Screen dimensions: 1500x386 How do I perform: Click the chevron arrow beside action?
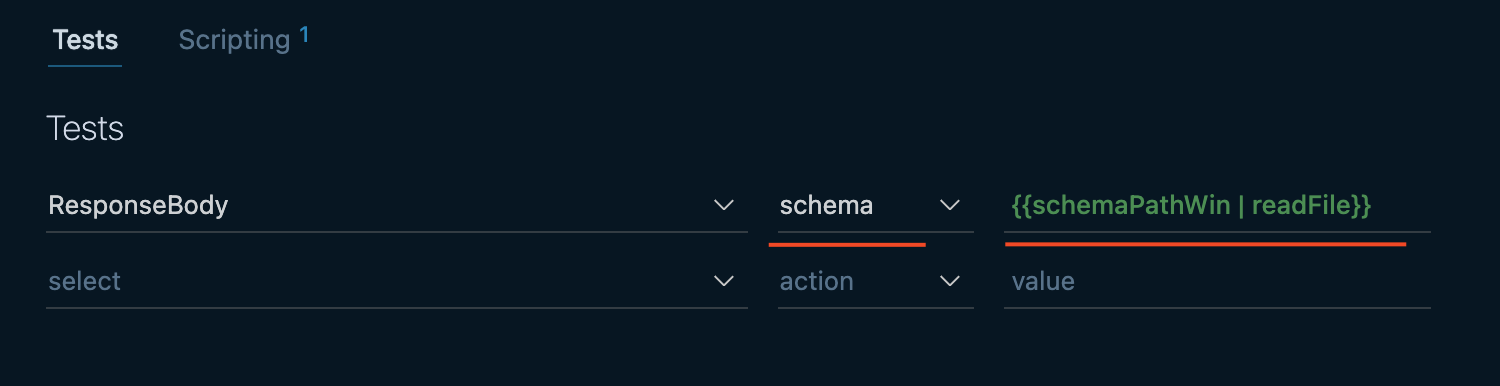pyautogui.click(x=949, y=282)
